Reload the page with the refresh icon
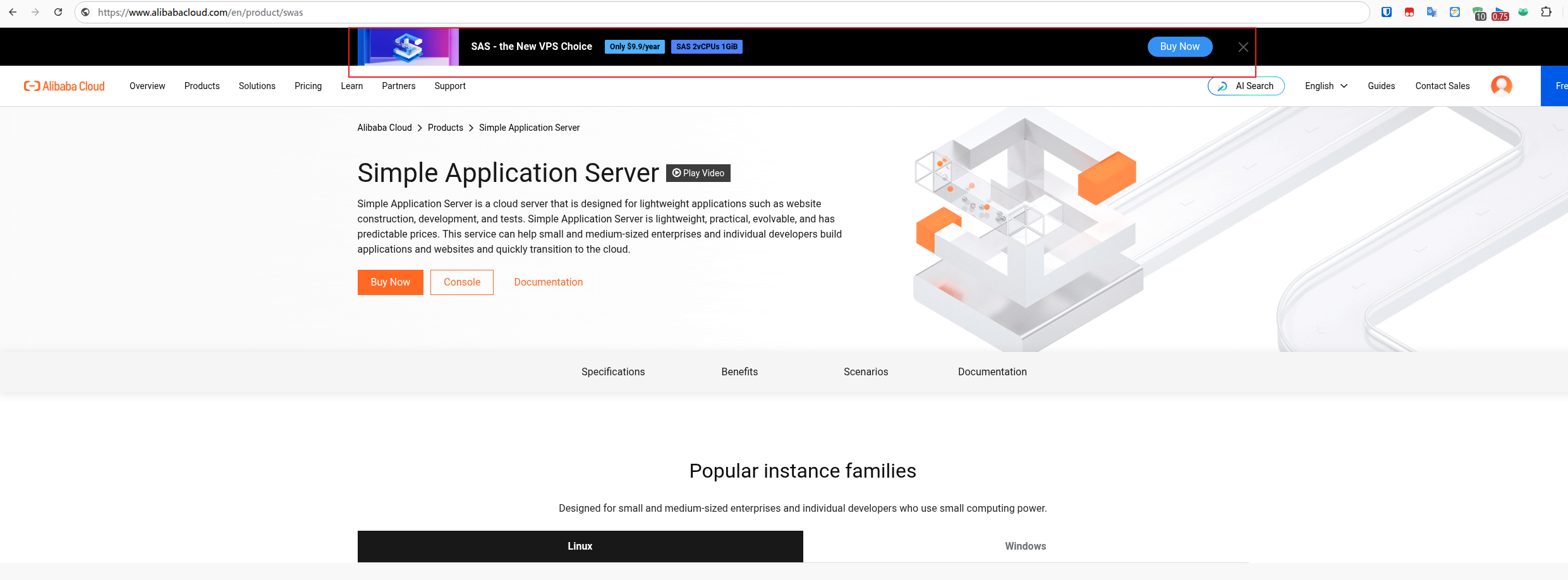1568x580 pixels. tap(58, 12)
